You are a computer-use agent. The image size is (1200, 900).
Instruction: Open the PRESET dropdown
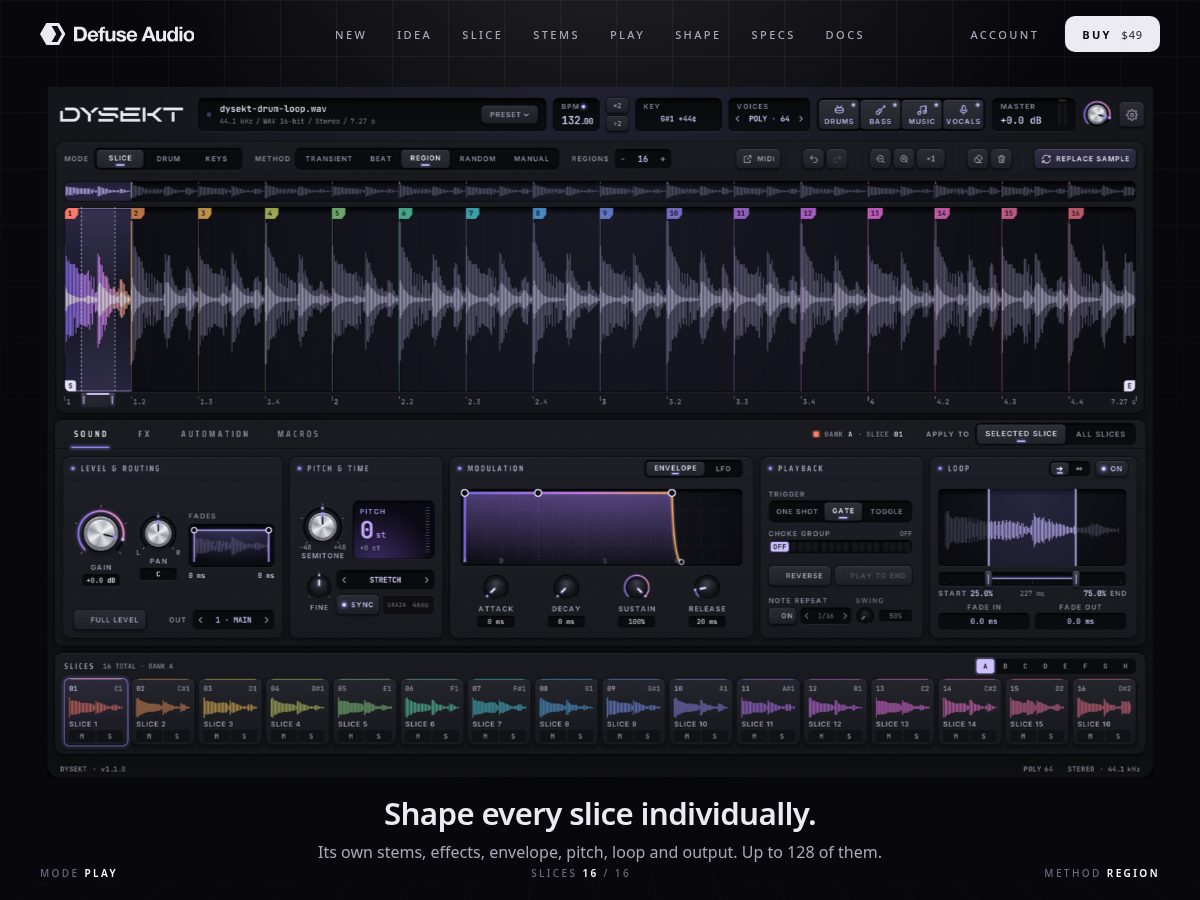pos(509,114)
